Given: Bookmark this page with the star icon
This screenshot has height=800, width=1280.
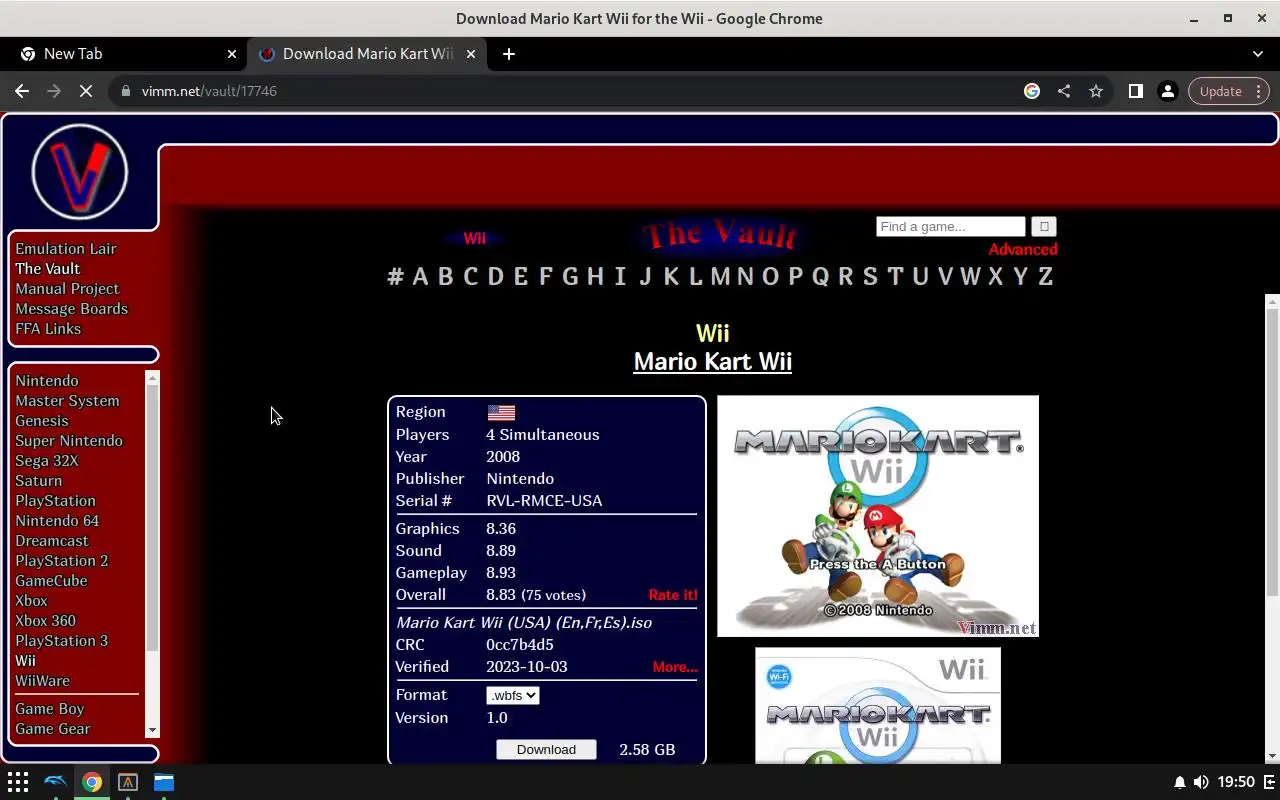Looking at the screenshot, I should pos(1096,91).
